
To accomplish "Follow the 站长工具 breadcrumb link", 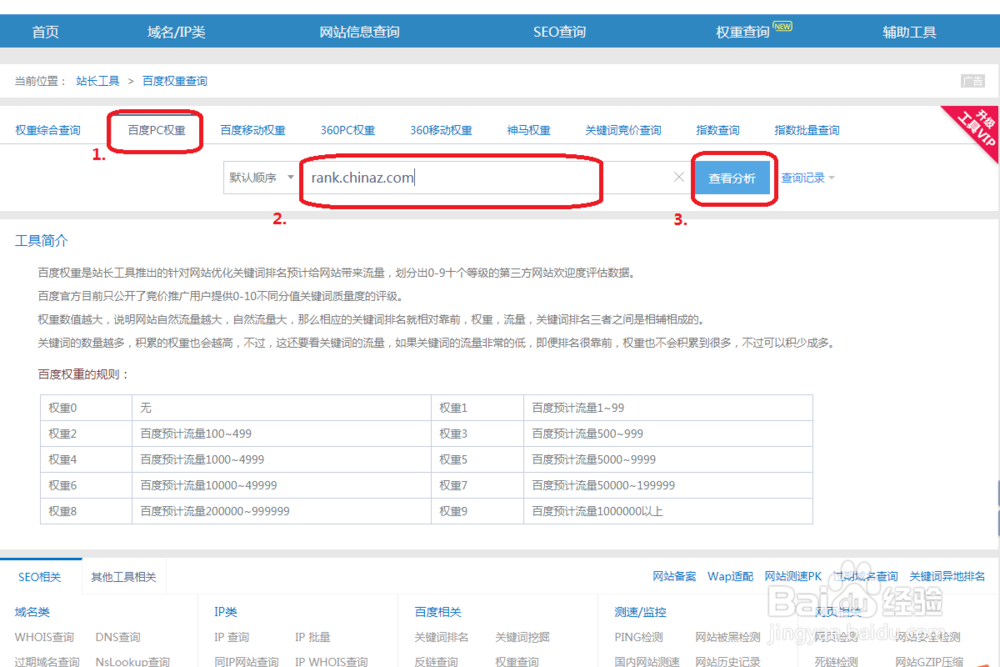I will 98,81.
